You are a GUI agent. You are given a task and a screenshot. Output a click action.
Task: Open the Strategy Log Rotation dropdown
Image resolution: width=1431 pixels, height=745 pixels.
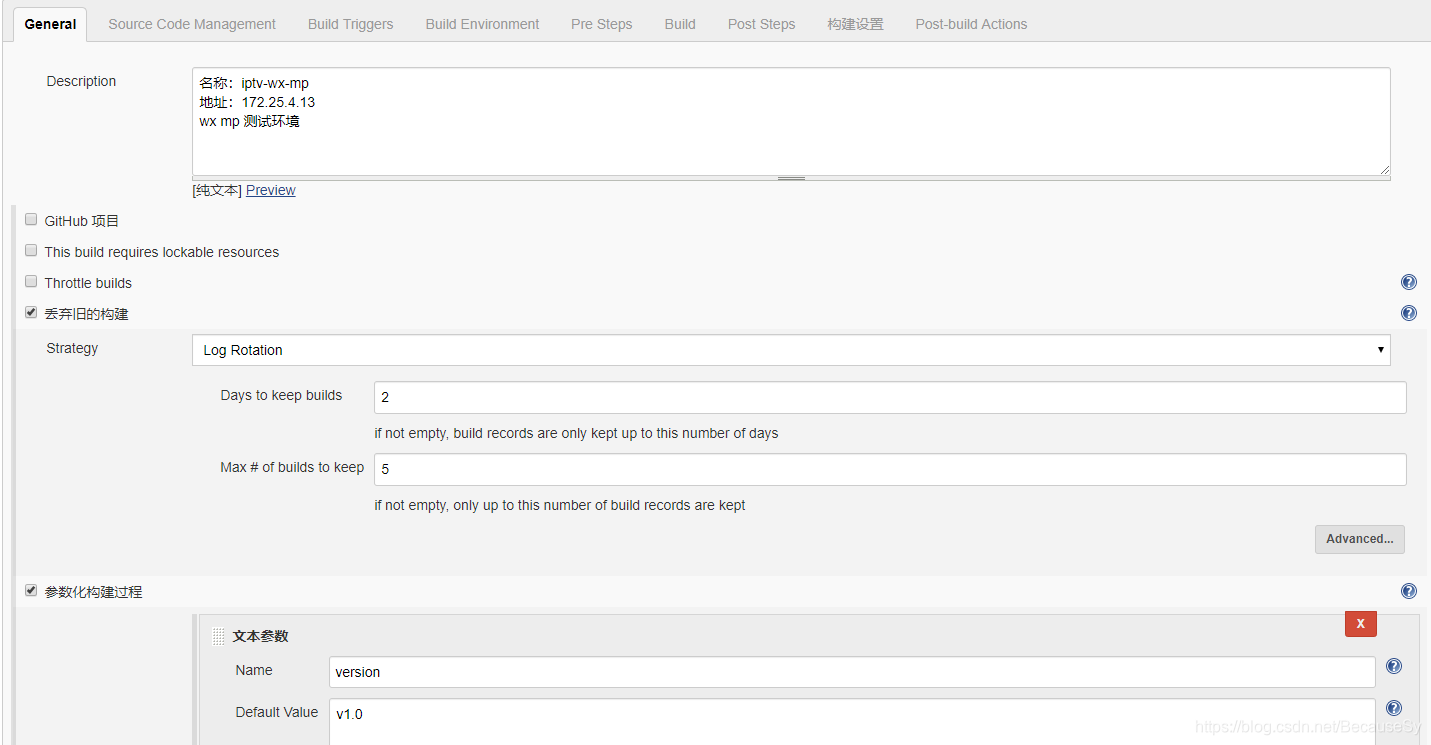791,350
